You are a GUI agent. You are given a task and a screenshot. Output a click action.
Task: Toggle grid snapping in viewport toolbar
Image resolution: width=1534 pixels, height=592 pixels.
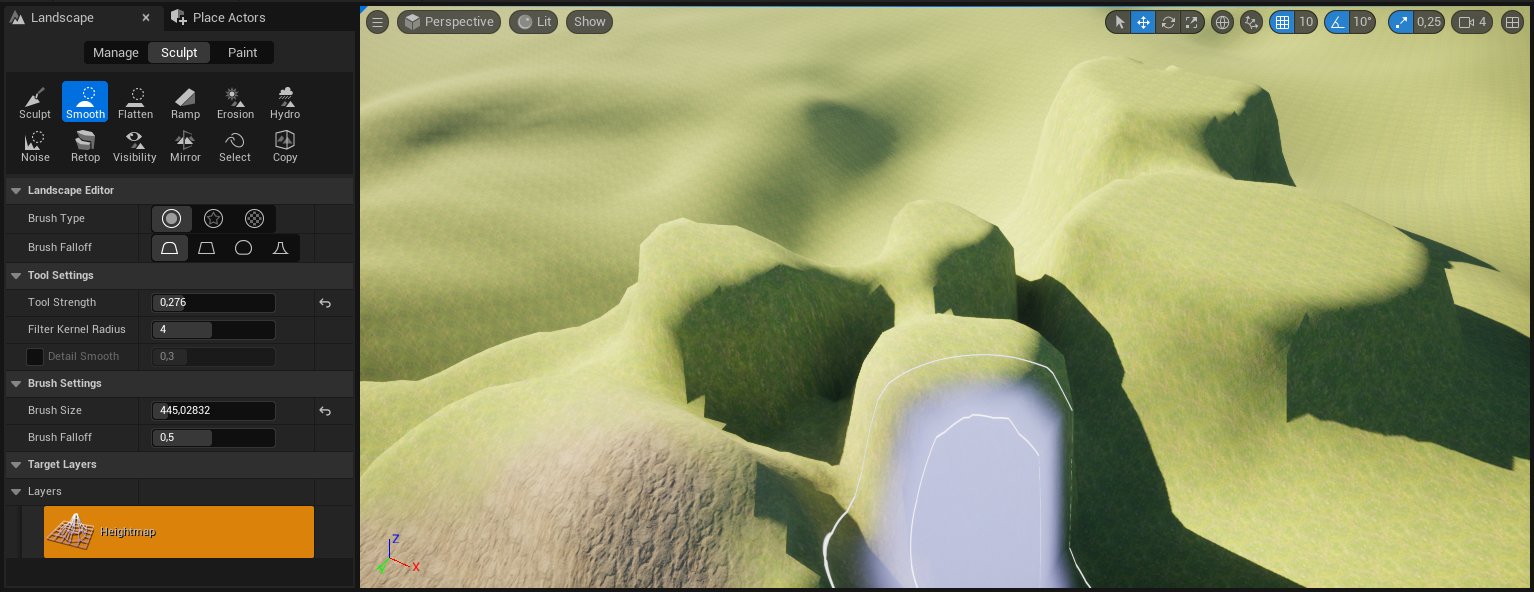coord(1282,22)
